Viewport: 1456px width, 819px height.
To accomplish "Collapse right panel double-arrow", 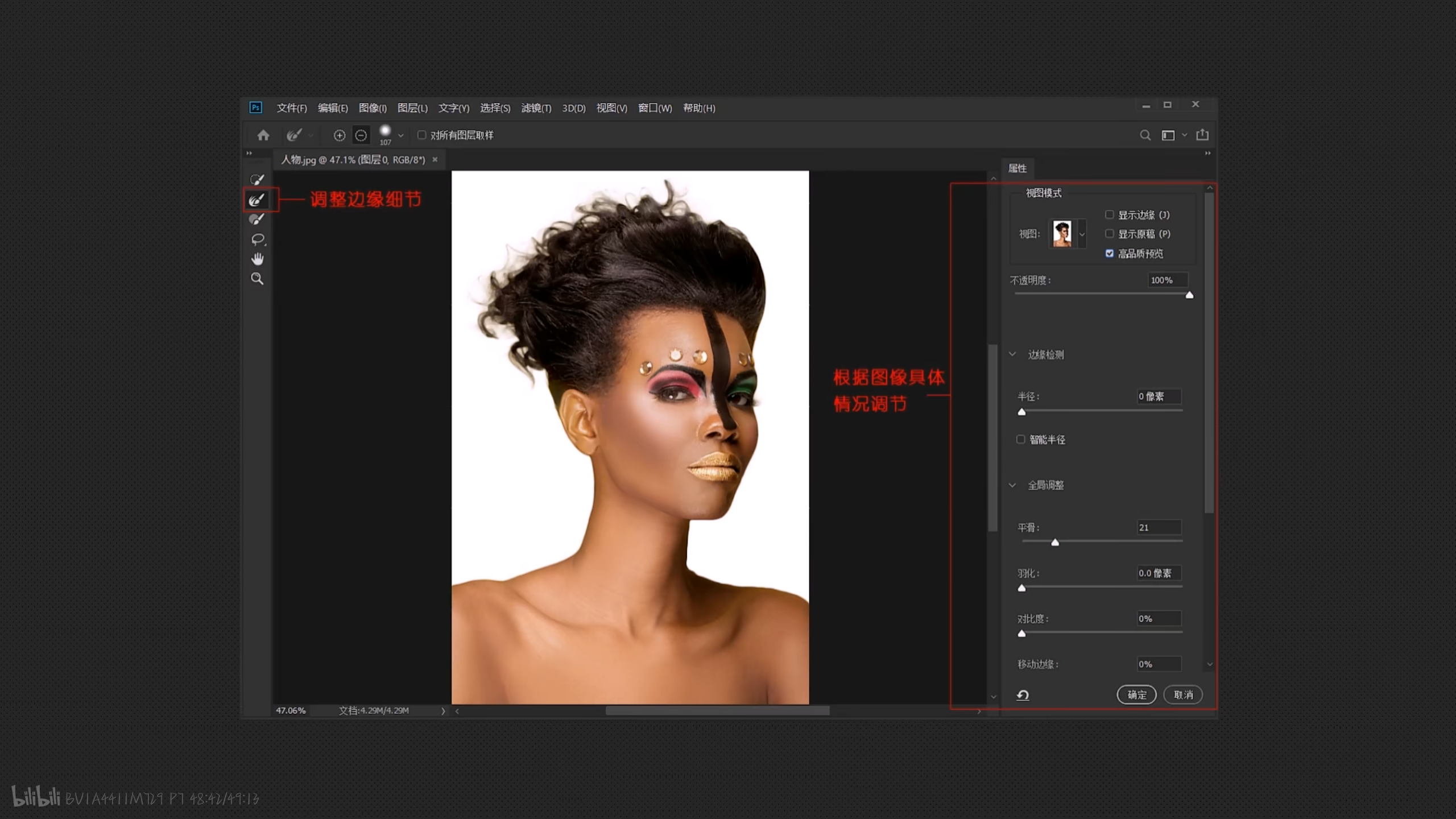I will [x=1207, y=153].
